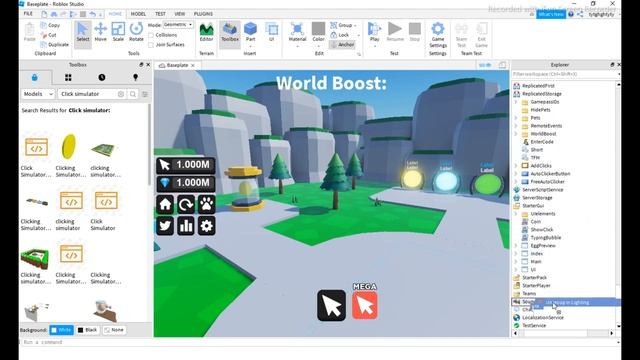Click the in-game stats bar chart icon
The height and width of the screenshot is (360, 640).
point(186,226)
